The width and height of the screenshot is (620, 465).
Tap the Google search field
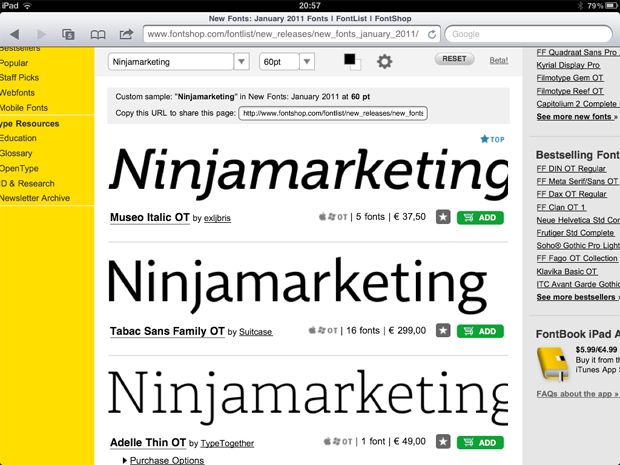(x=529, y=34)
